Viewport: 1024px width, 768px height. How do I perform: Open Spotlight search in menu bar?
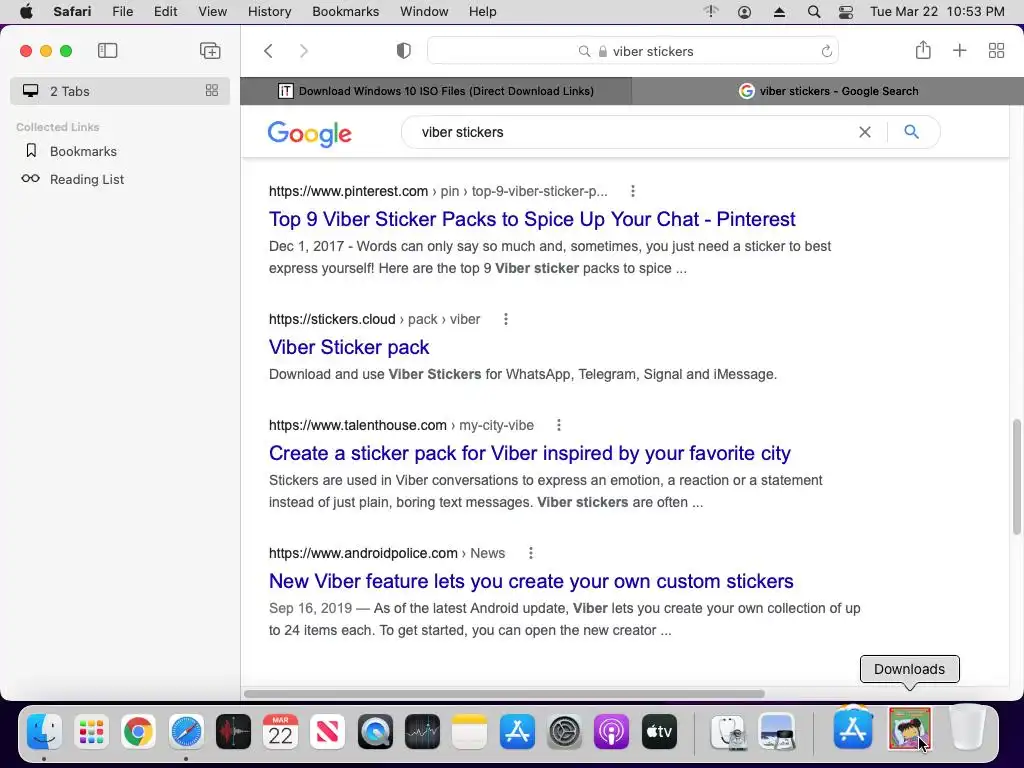pos(814,12)
